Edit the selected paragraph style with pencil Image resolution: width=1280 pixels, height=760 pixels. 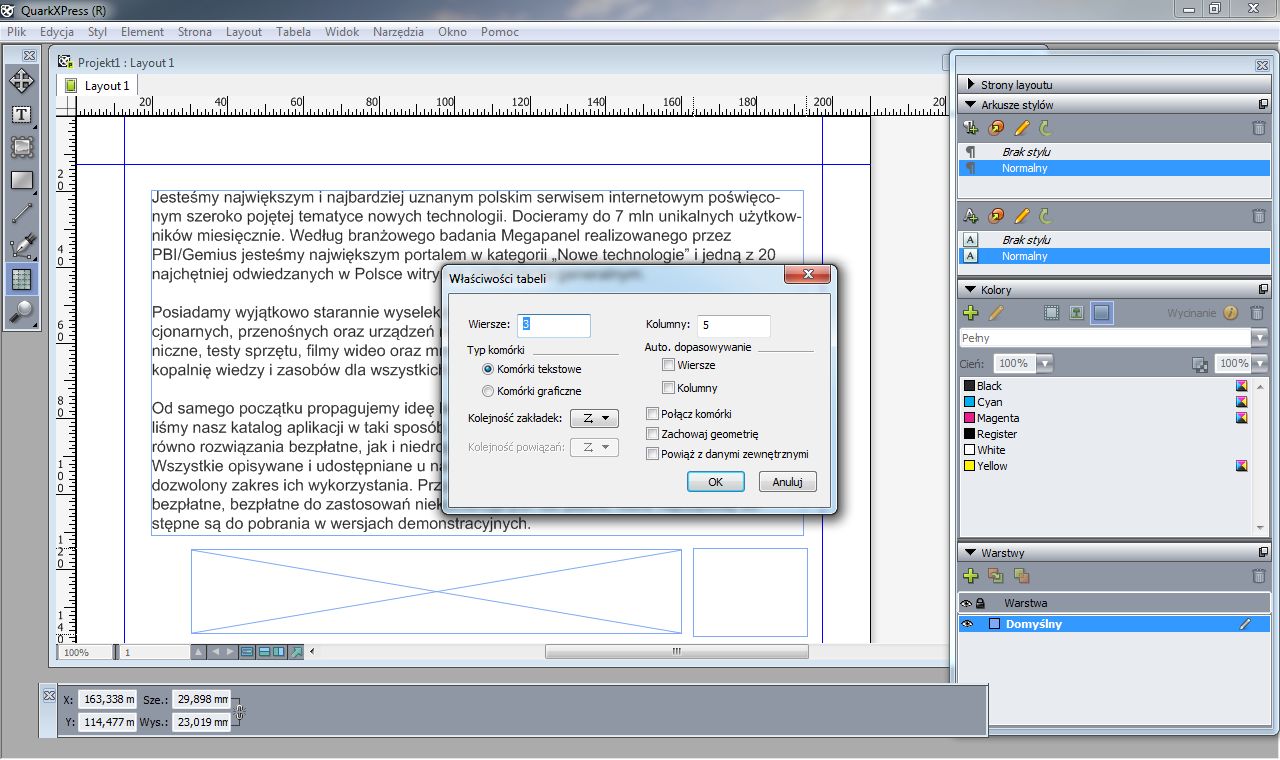point(1022,128)
